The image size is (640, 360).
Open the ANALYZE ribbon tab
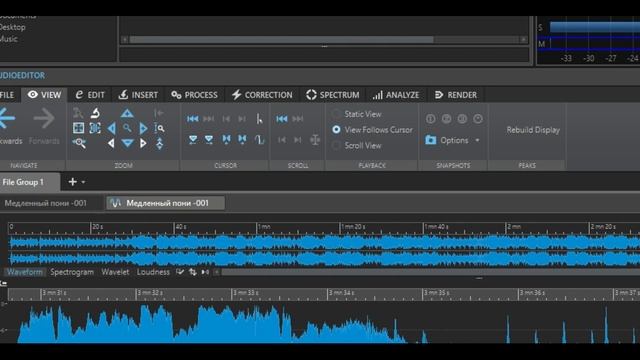pyautogui.click(x=396, y=95)
